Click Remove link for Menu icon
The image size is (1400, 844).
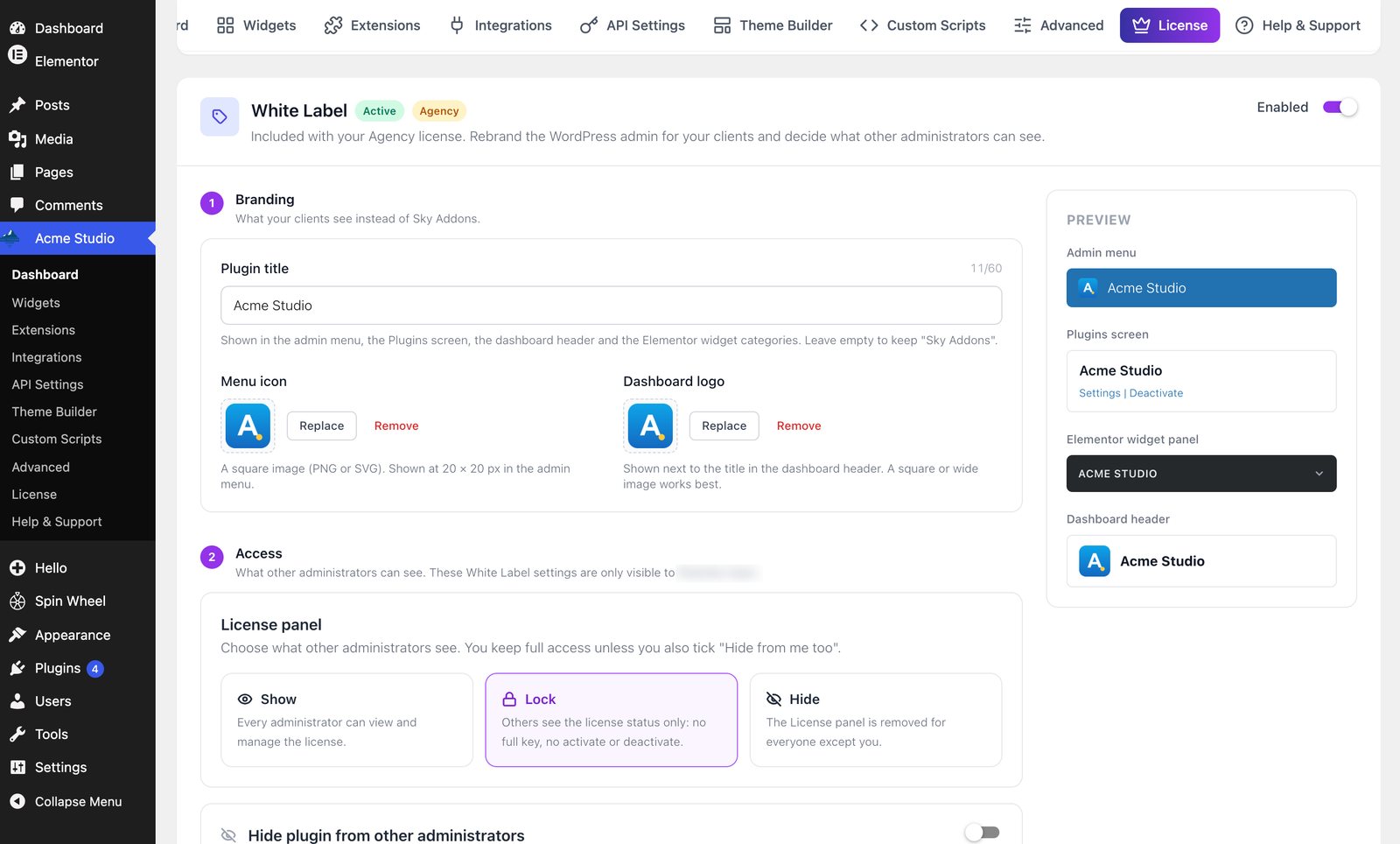point(396,426)
